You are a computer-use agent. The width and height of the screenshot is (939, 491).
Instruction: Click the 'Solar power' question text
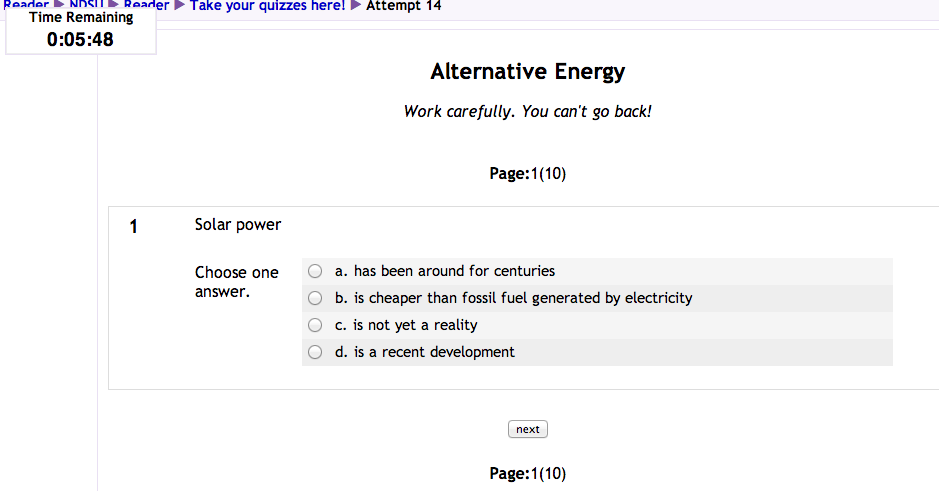coord(238,225)
